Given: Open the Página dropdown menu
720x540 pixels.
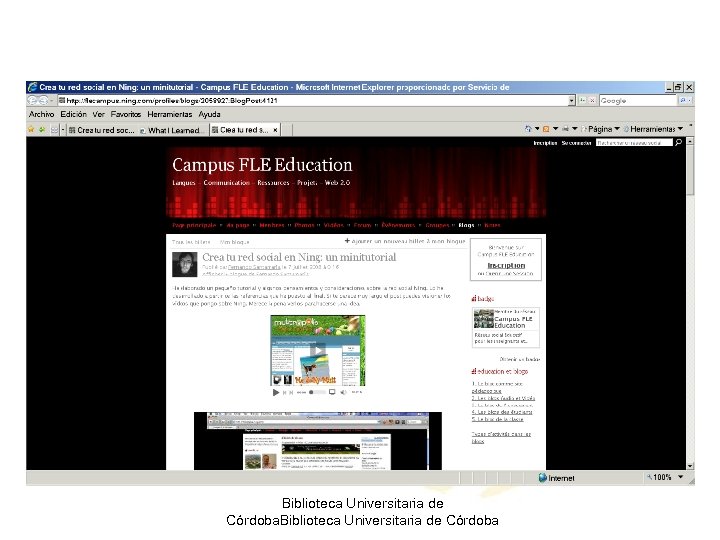Looking at the screenshot, I should 601,129.
